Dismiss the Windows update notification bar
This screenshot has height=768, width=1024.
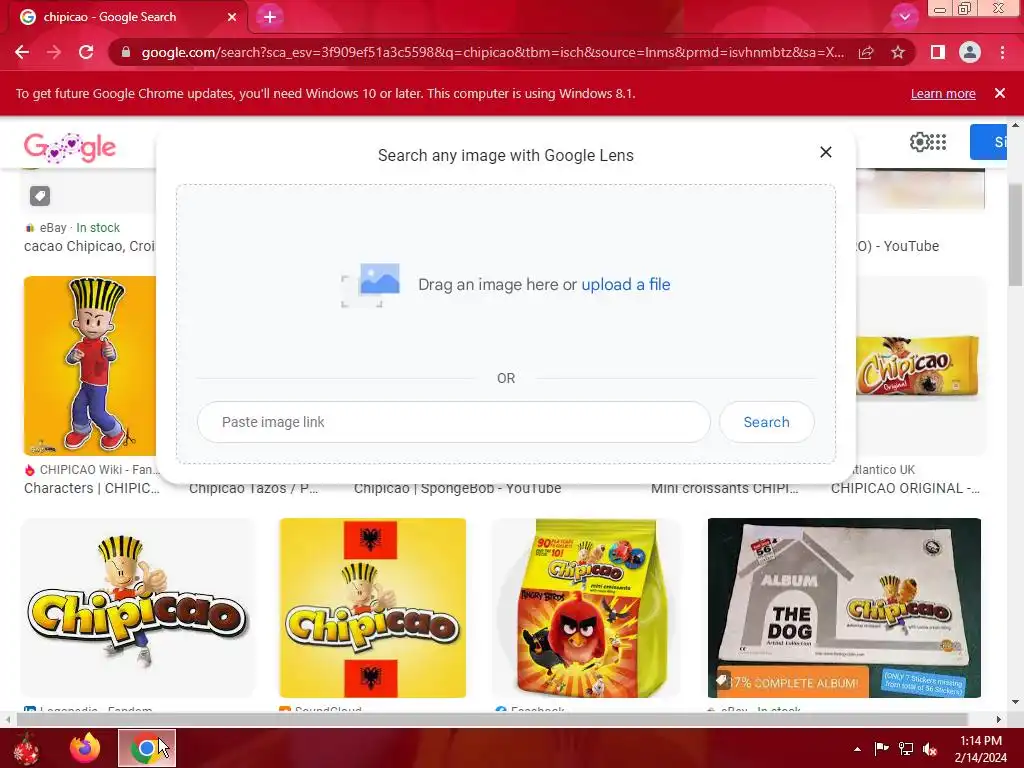1000,93
